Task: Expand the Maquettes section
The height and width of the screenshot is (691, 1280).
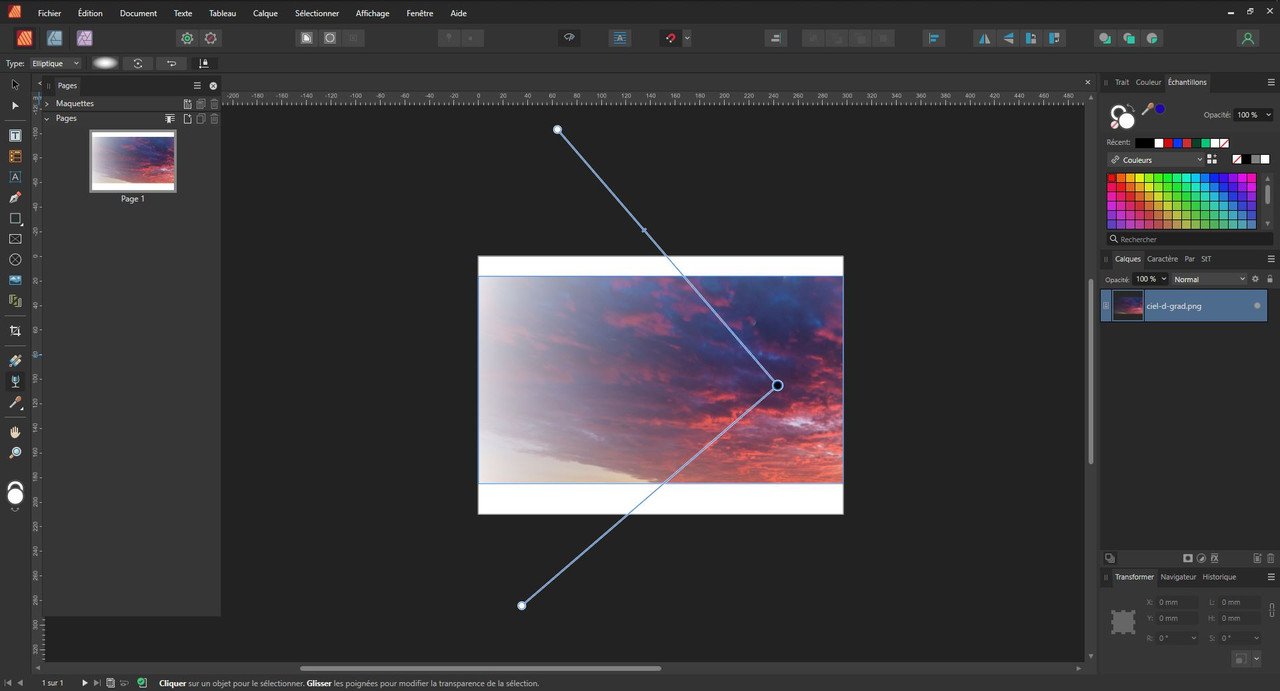Action: click(x=47, y=103)
